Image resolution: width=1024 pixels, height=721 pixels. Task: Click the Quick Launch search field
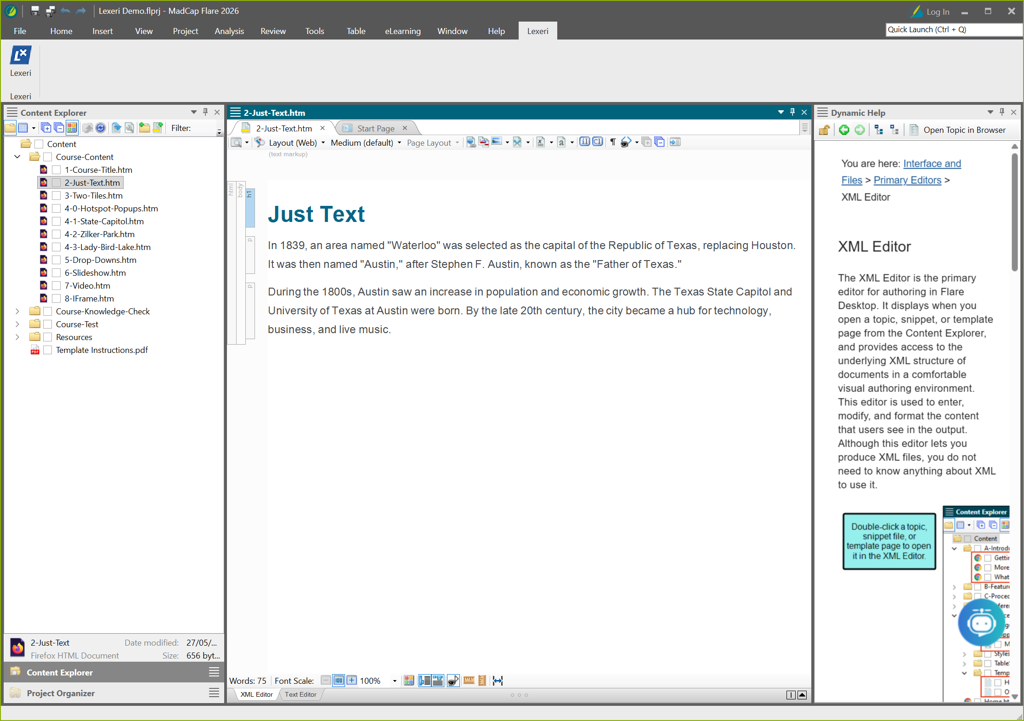(954, 29)
